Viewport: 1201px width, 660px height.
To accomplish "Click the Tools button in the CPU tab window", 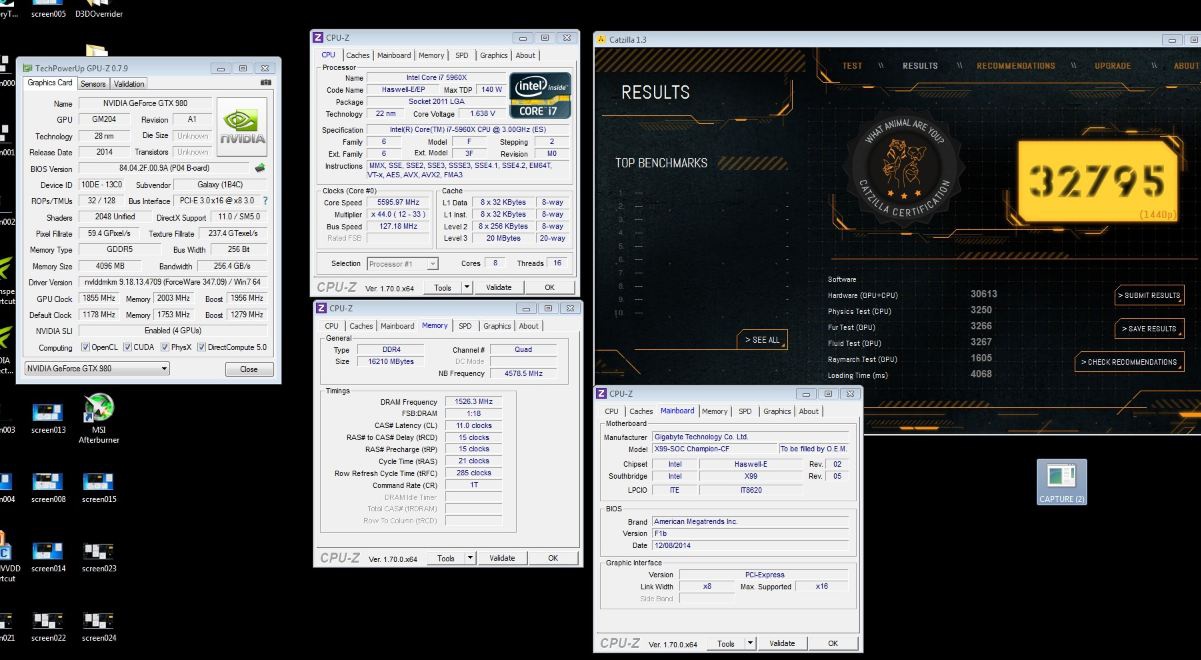I will (443, 287).
